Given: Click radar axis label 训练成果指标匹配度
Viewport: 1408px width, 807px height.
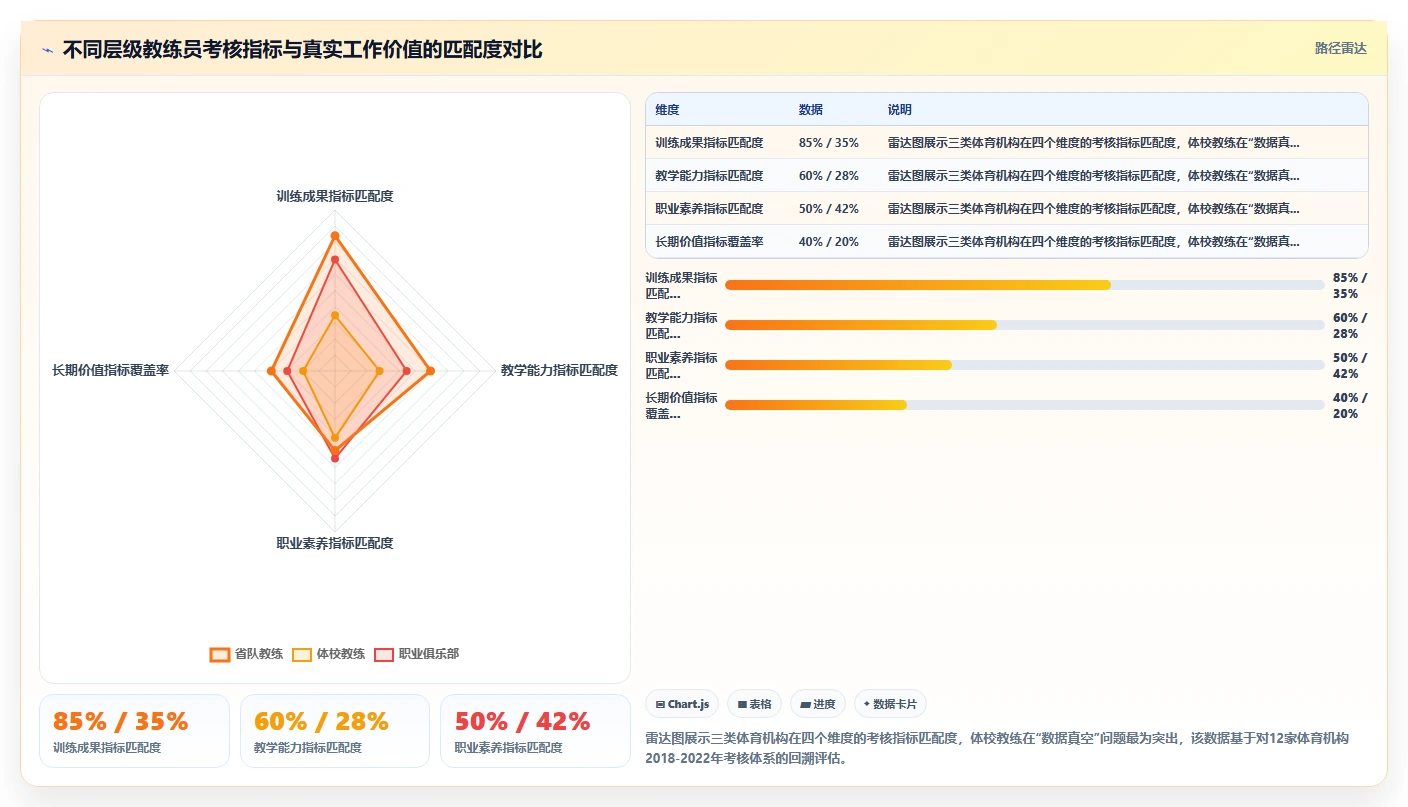Looking at the screenshot, I should 335,196.
